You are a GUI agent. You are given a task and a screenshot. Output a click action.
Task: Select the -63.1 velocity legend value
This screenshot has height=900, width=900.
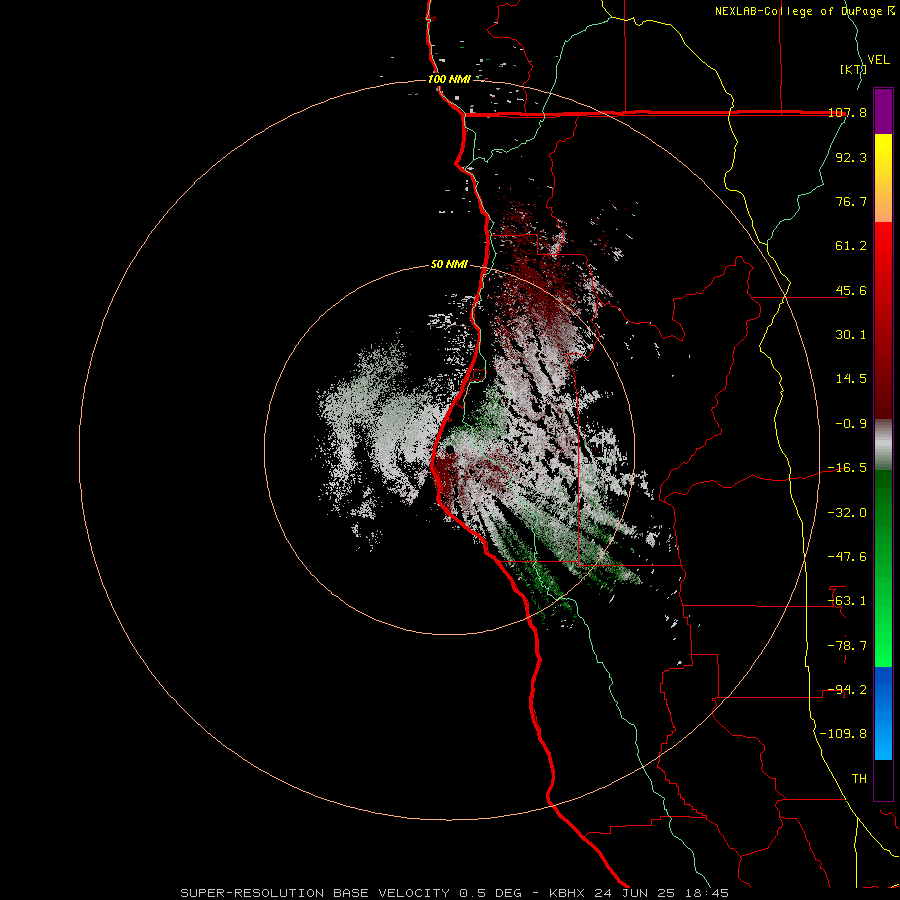[x=847, y=601]
